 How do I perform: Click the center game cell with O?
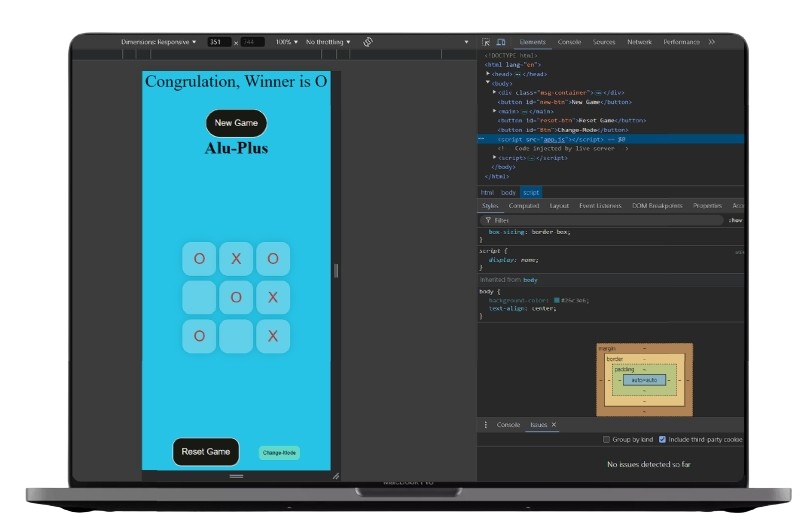click(x=236, y=297)
